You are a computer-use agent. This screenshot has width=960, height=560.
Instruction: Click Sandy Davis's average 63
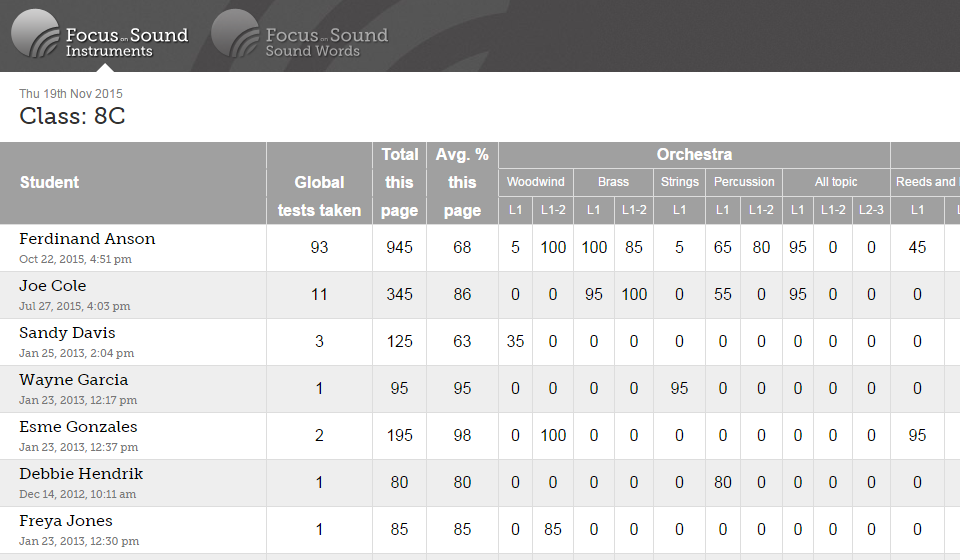462,342
